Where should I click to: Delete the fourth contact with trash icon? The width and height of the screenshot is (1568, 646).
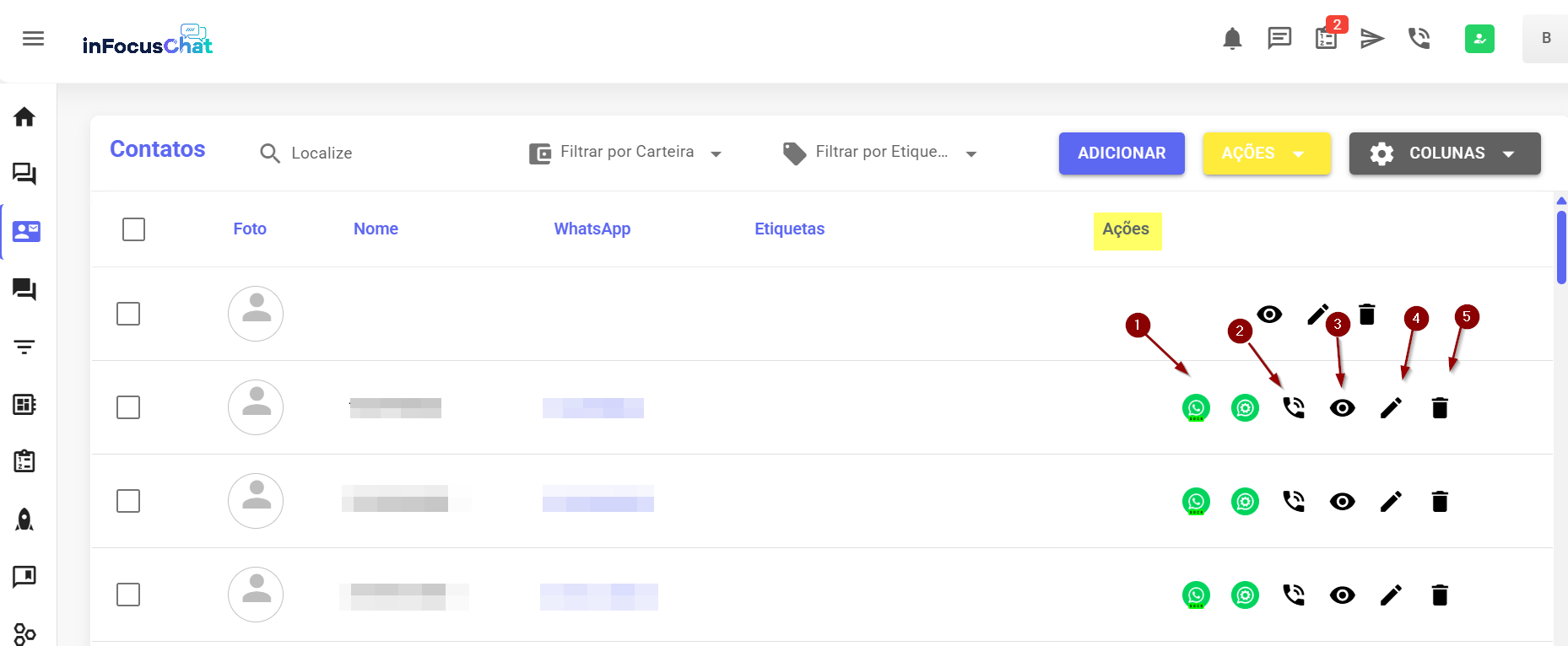[1440, 595]
